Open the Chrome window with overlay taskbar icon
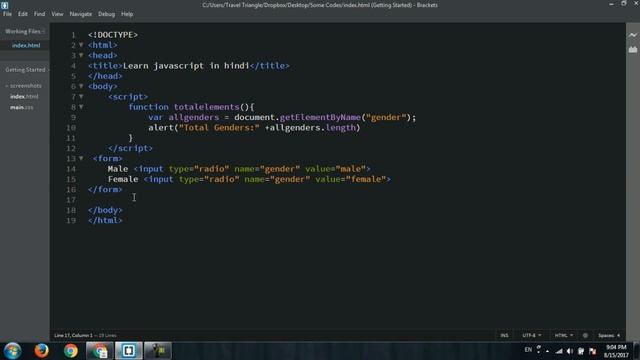640x360 pixels. tap(100, 351)
